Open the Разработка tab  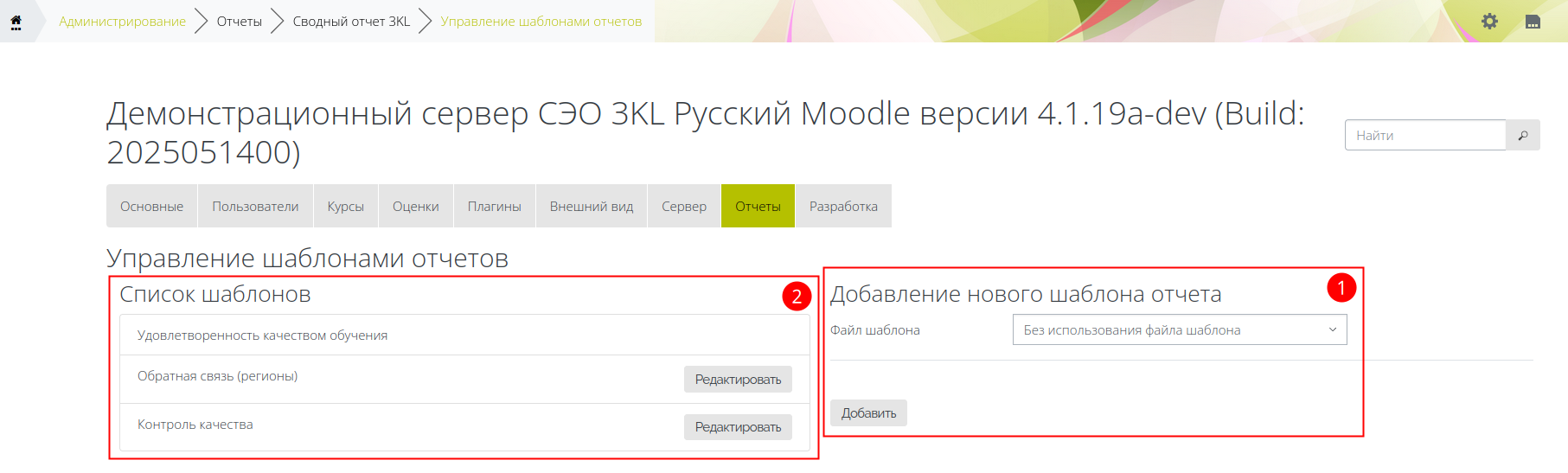click(x=843, y=207)
